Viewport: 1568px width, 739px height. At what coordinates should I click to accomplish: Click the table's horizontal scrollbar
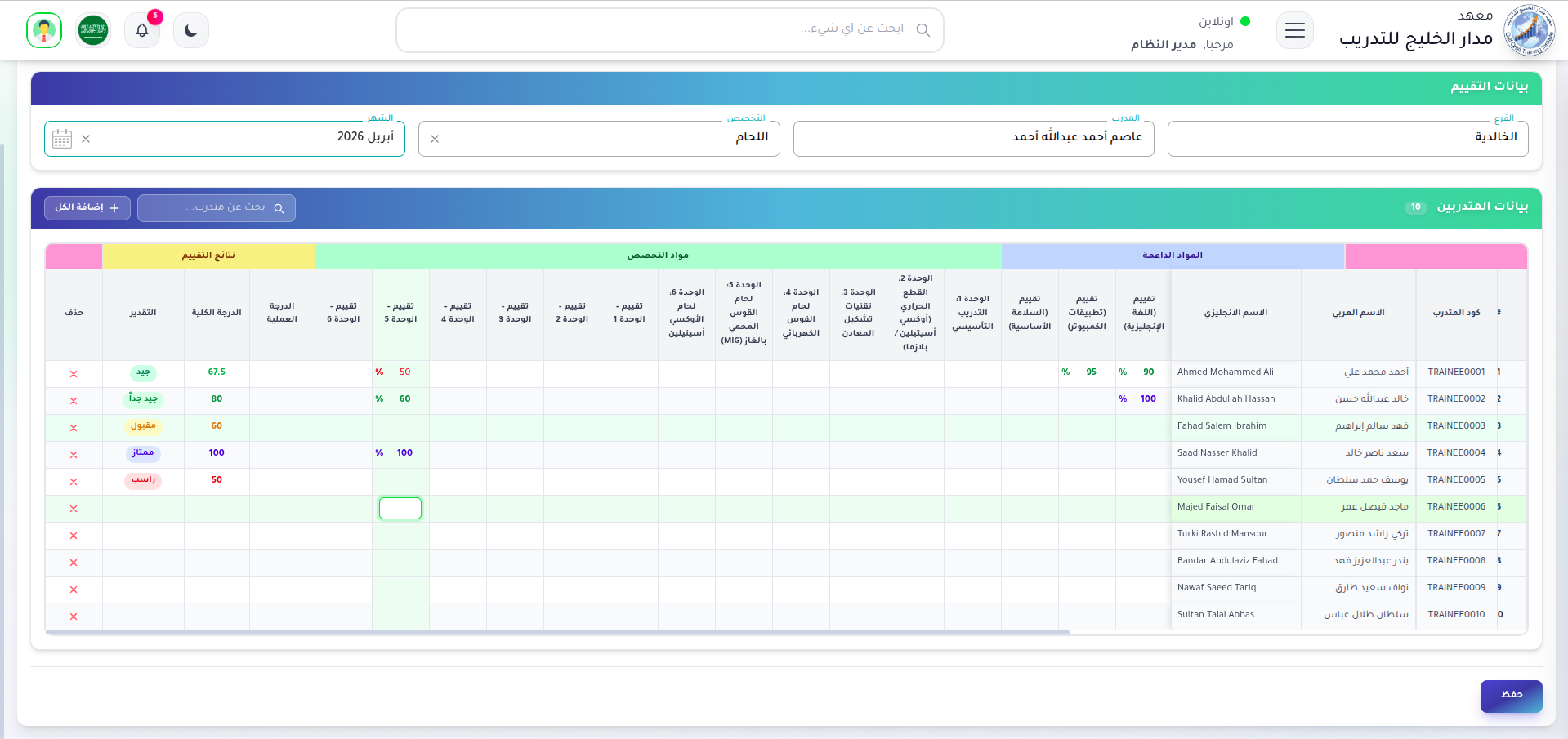[x=557, y=632]
